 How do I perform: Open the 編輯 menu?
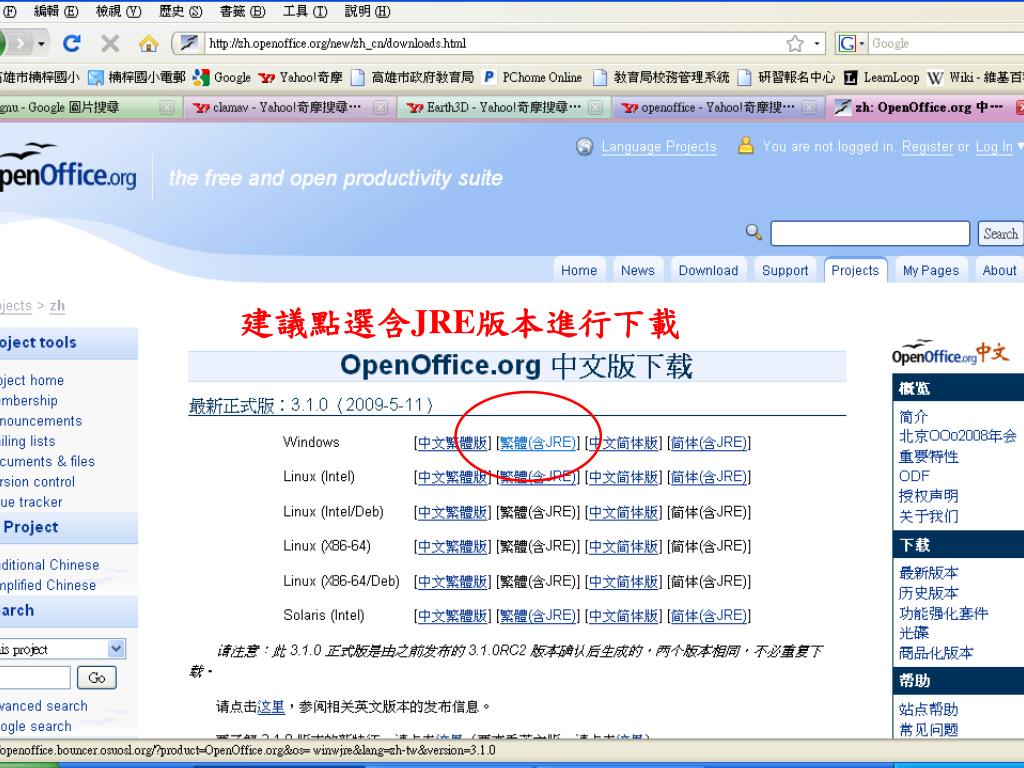point(56,11)
